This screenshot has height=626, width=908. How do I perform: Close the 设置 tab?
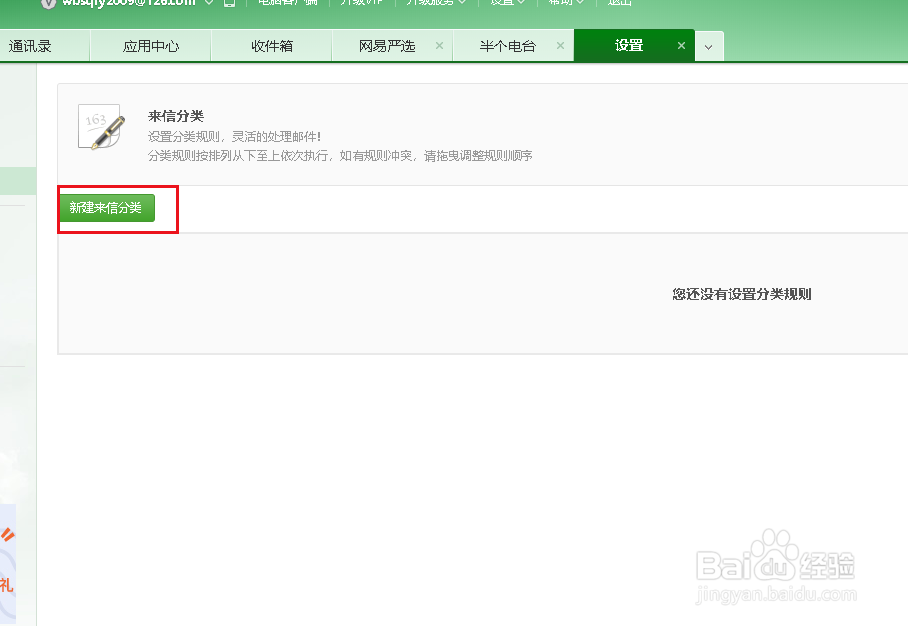(x=682, y=45)
